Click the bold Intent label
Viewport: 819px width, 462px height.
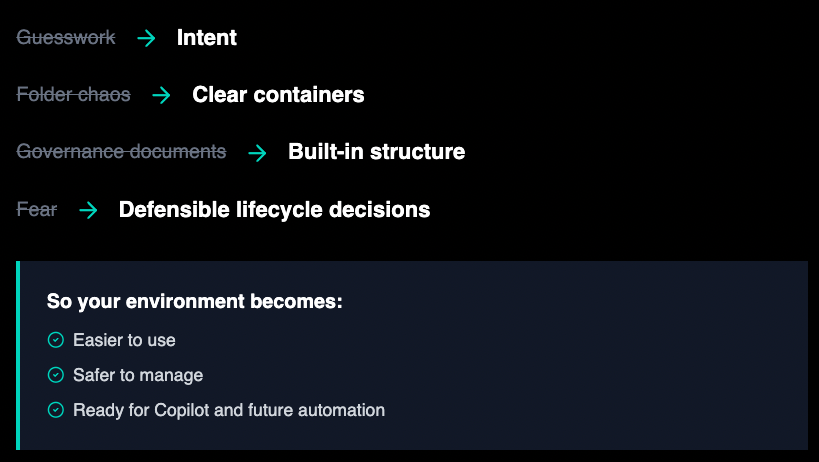tap(206, 38)
